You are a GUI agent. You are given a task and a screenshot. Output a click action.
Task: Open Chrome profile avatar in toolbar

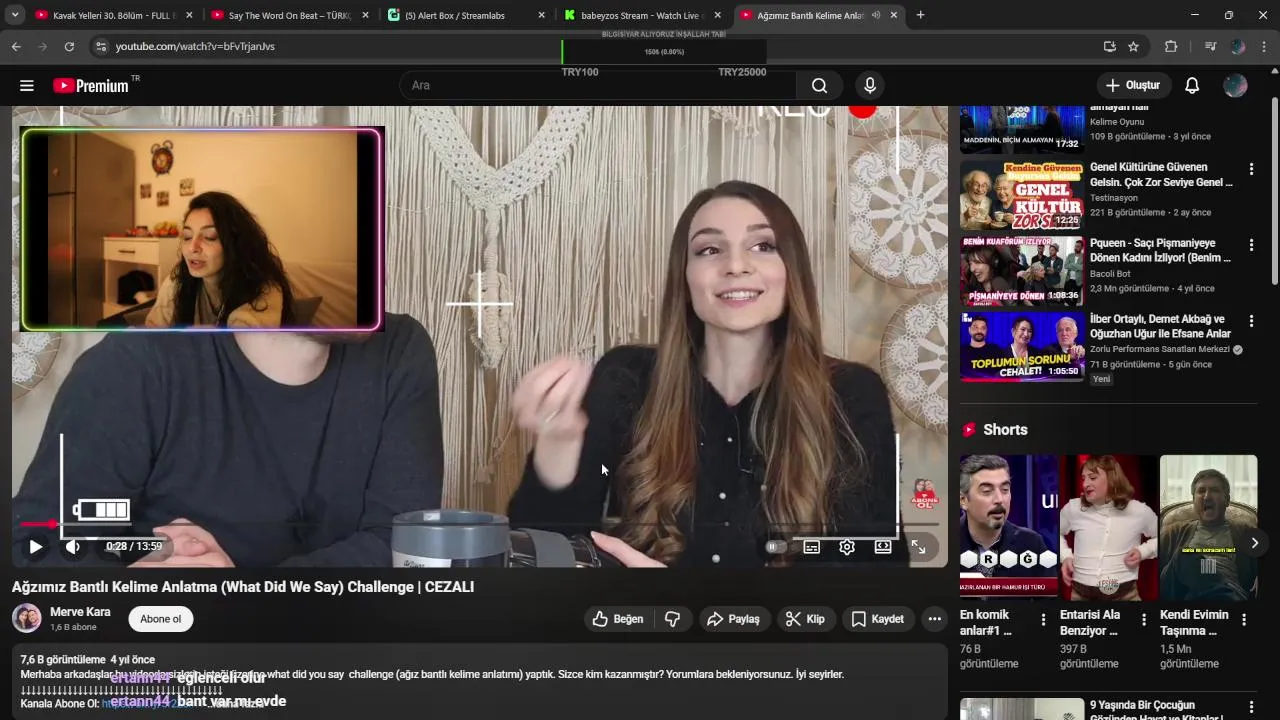coord(1238,46)
